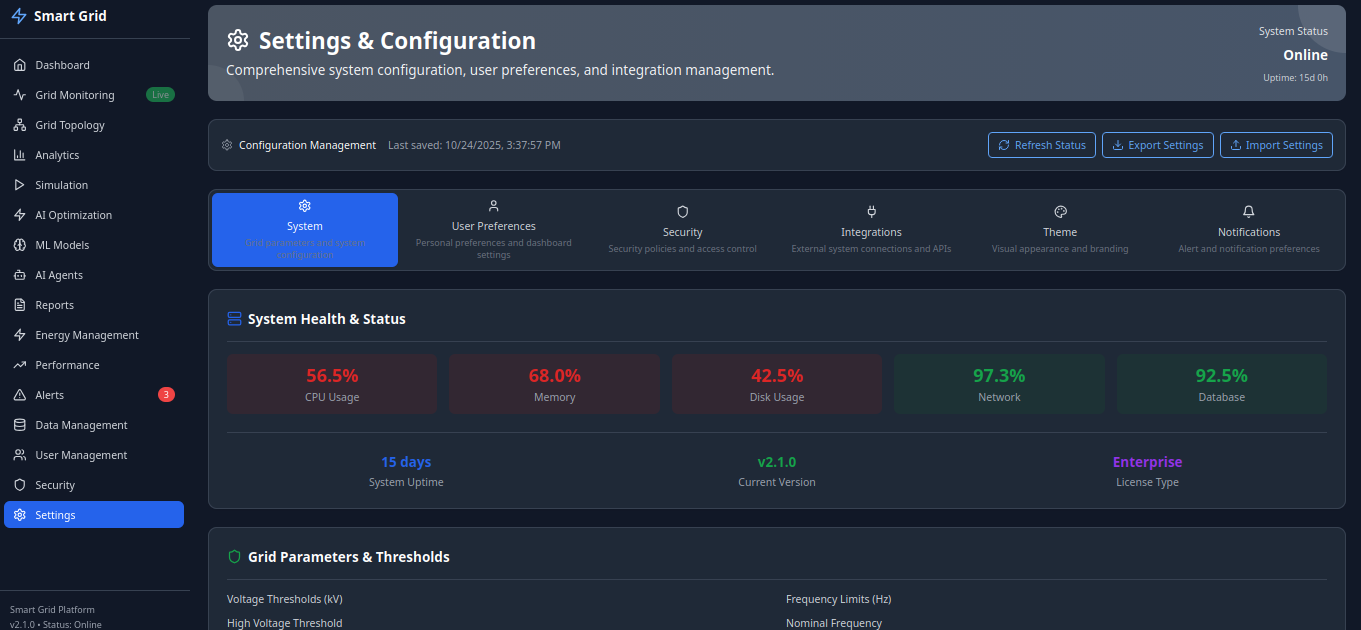Viewport: 1361px width, 630px height.
Task: Click the Import Settings button
Action: (1276, 145)
